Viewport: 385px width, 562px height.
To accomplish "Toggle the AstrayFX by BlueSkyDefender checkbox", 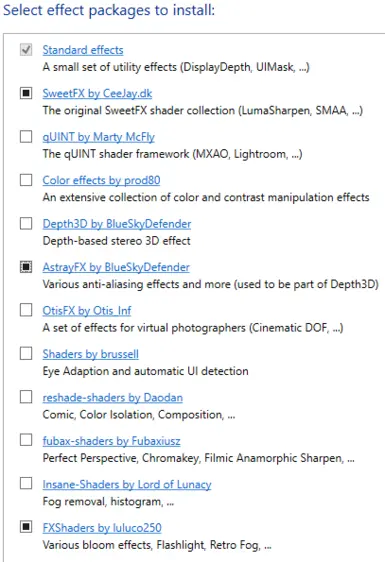I will coord(26,267).
